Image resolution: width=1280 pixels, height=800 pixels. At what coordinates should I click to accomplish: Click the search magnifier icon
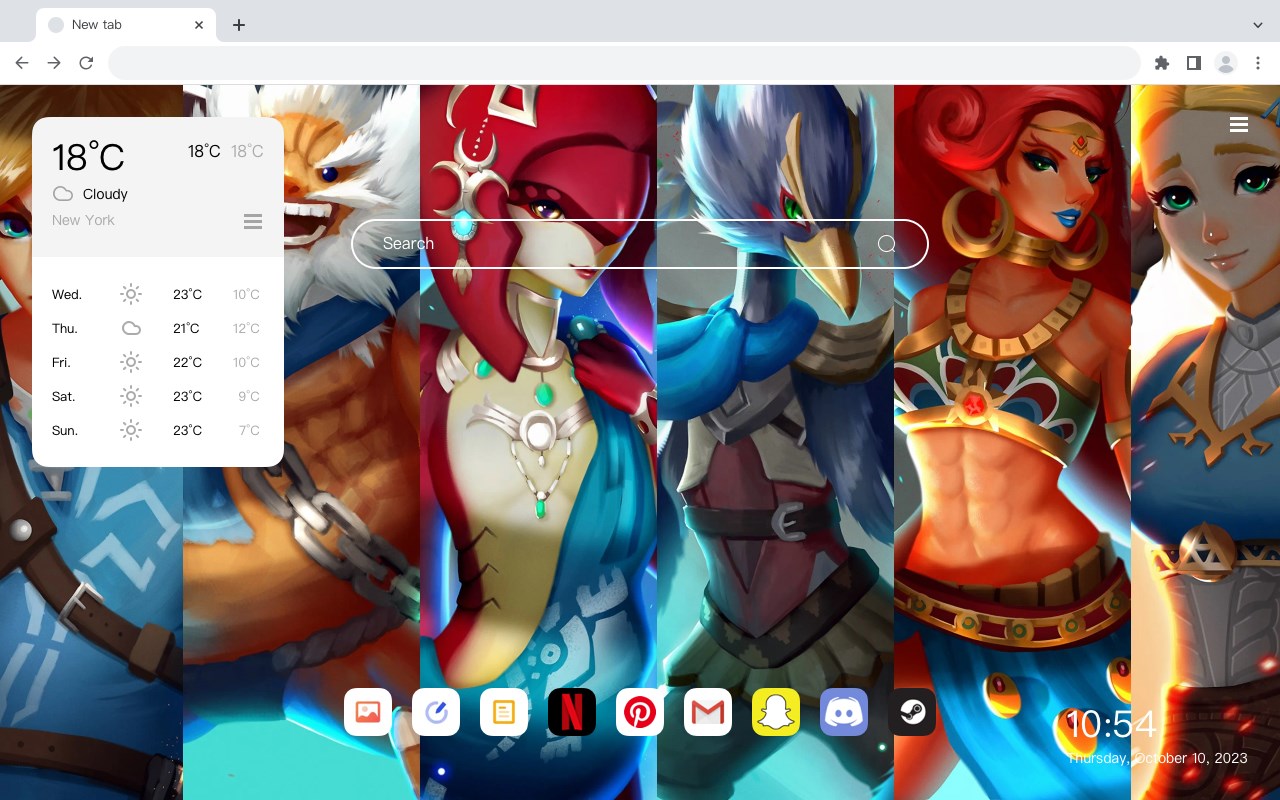[886, 244]
